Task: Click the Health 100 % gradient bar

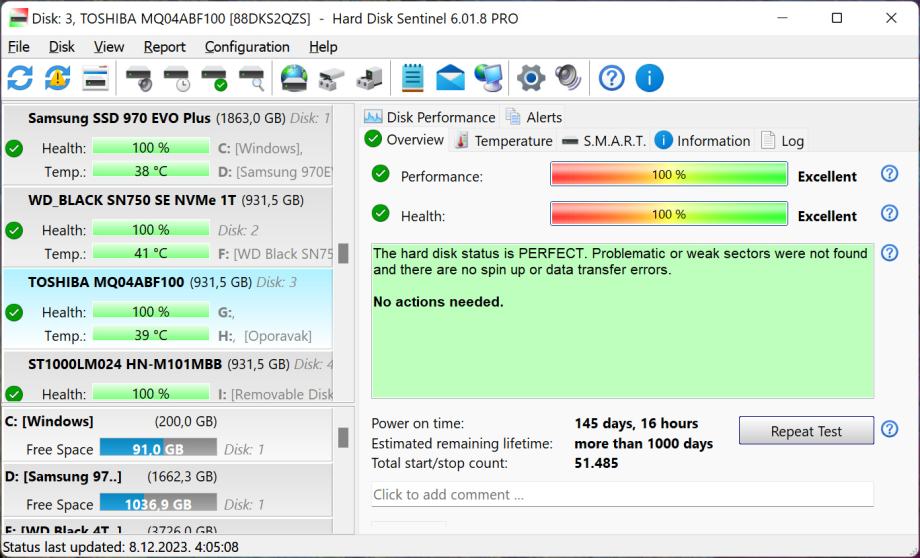Action: pos(669,214)
